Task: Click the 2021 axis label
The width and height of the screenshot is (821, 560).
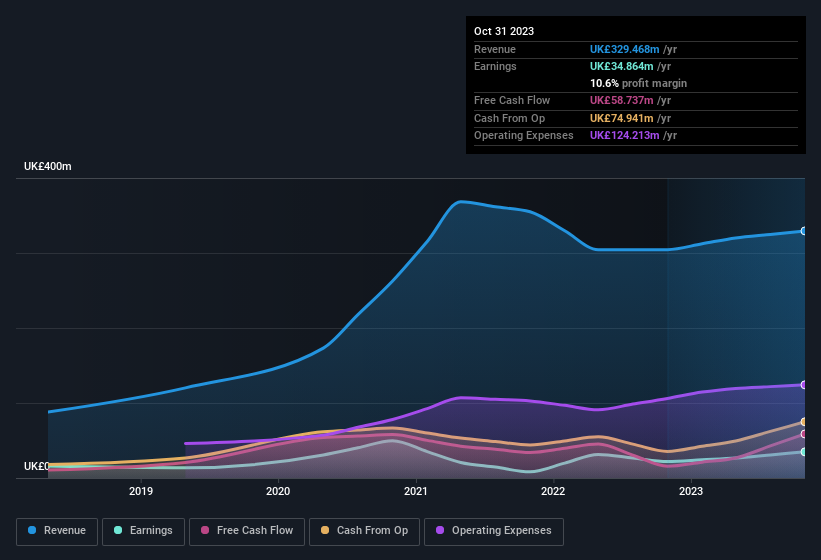Action: 416,491
